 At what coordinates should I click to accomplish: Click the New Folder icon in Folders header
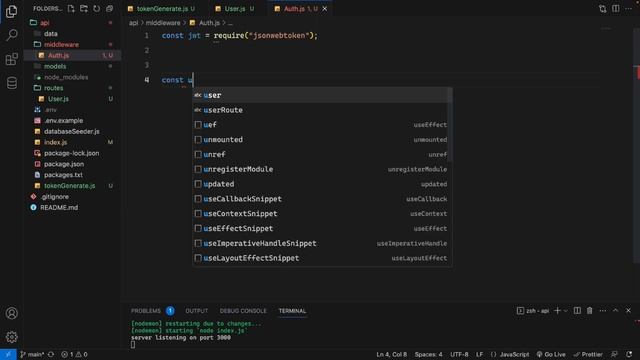click(x=84, y=9)
